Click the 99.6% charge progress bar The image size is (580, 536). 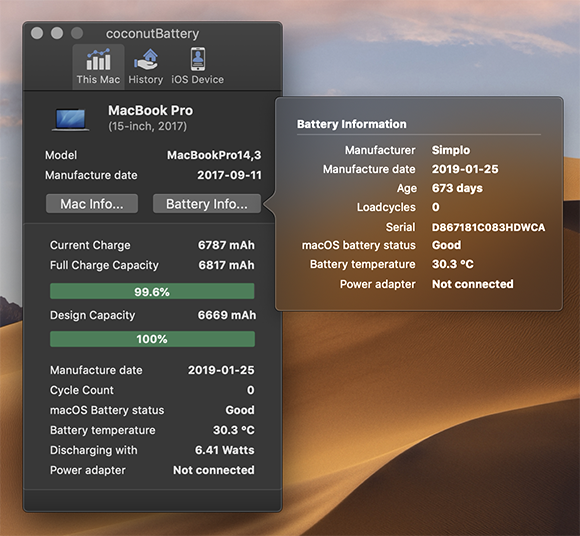pyautogui.click(x=152, y=291)
